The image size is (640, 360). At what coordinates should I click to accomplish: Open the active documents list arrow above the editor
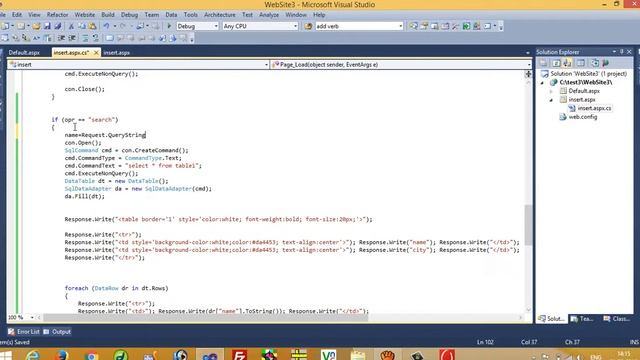pos(527,53)
